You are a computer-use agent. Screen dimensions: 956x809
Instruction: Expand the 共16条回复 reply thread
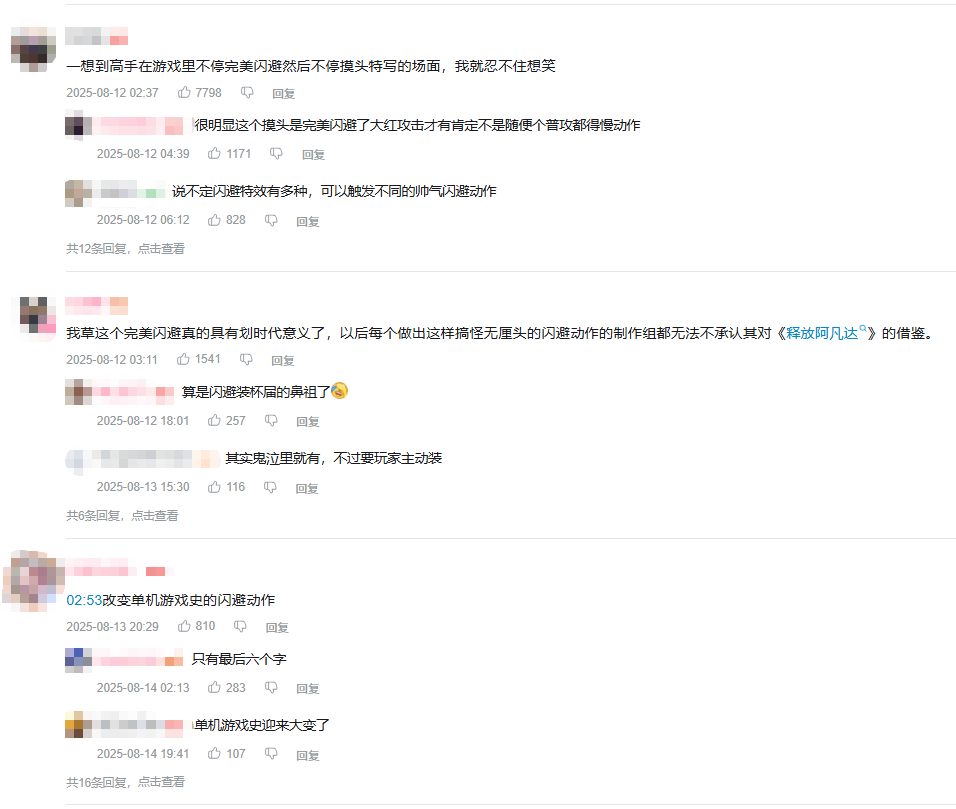tap(125, 782)
